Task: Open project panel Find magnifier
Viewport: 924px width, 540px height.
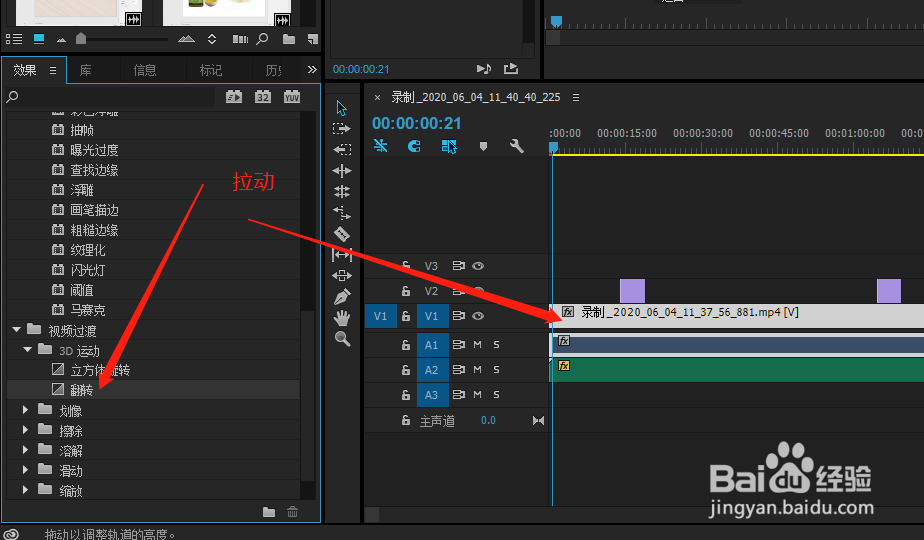Action: 263,39
